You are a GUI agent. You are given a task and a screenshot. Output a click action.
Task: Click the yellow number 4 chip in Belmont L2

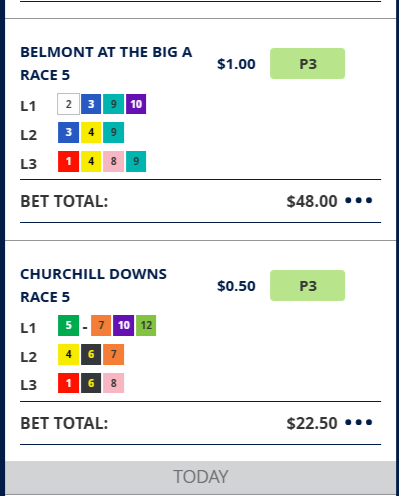[91, 133]
